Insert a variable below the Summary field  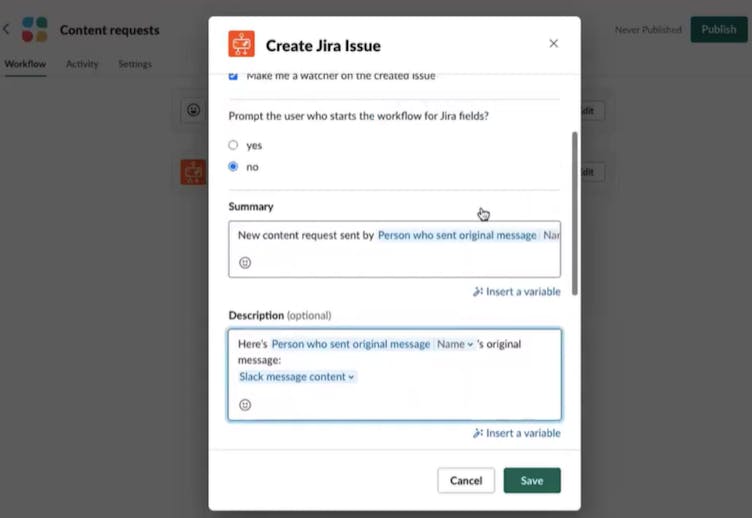pos(517,292)
